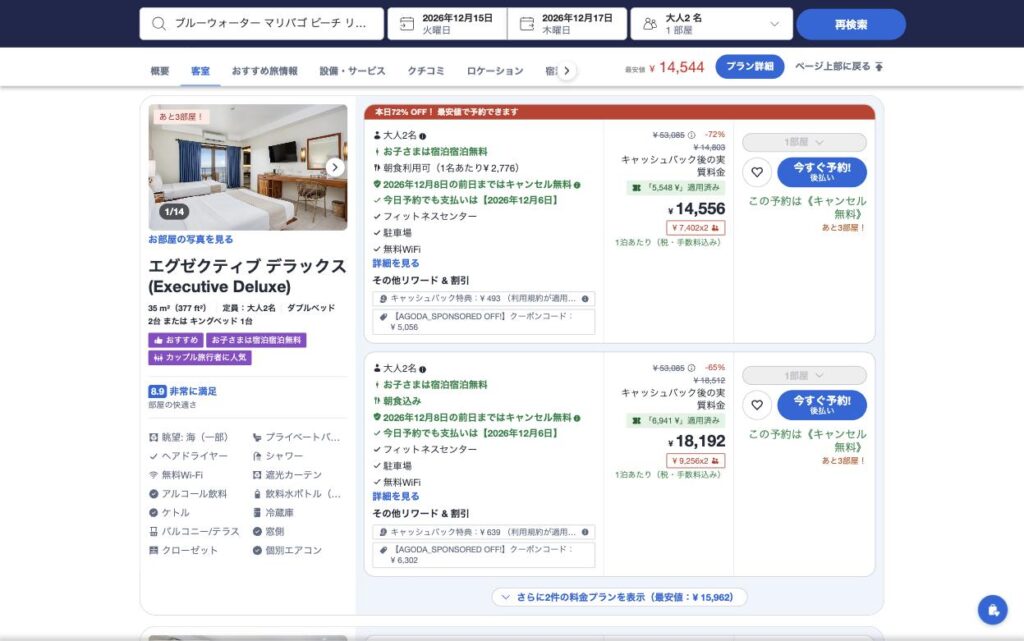Click the ¥9,256x2 price breakdown badge
The height and width of the screenshot is (641, 1024).
click(x=696, y=461)
